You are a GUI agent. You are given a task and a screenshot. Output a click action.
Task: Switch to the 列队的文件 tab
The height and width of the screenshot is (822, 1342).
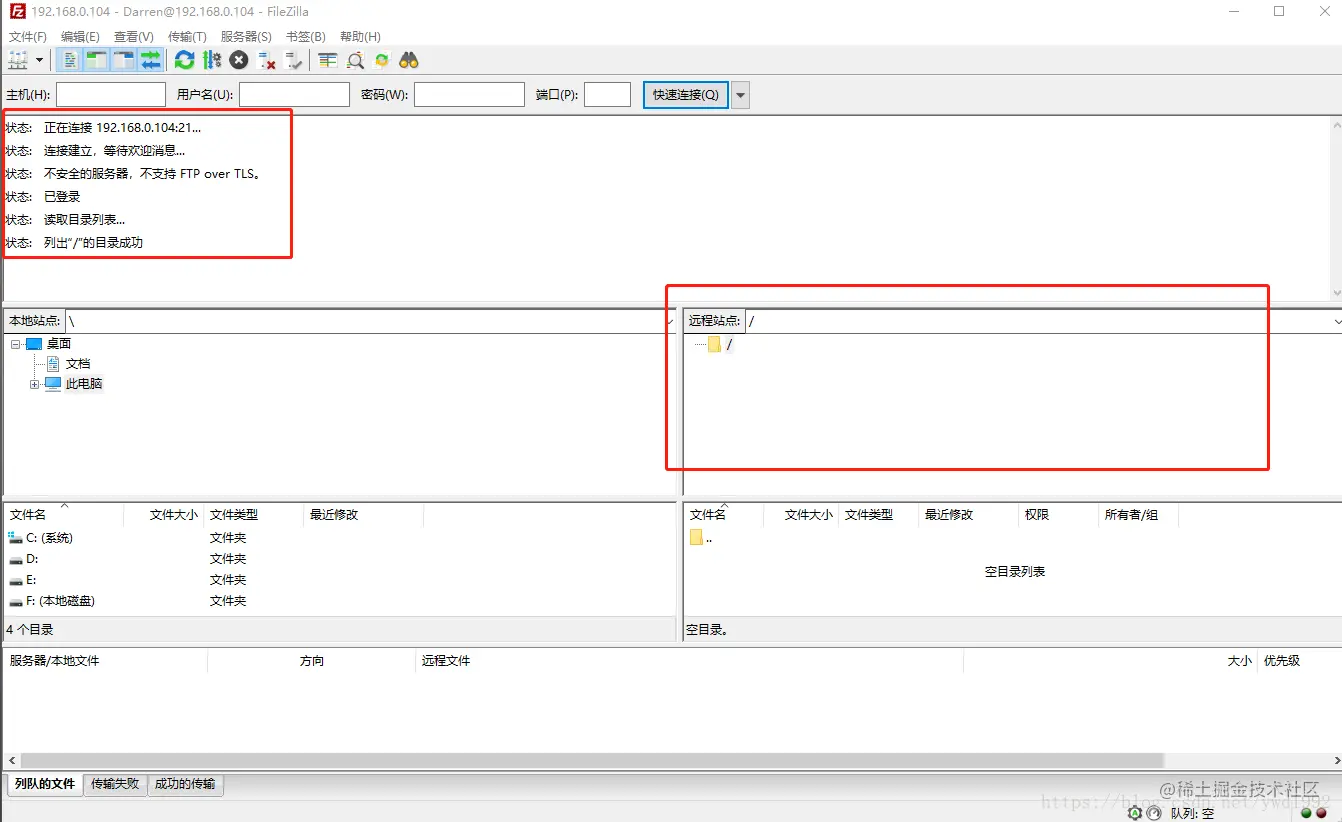(x=45, y=784)
